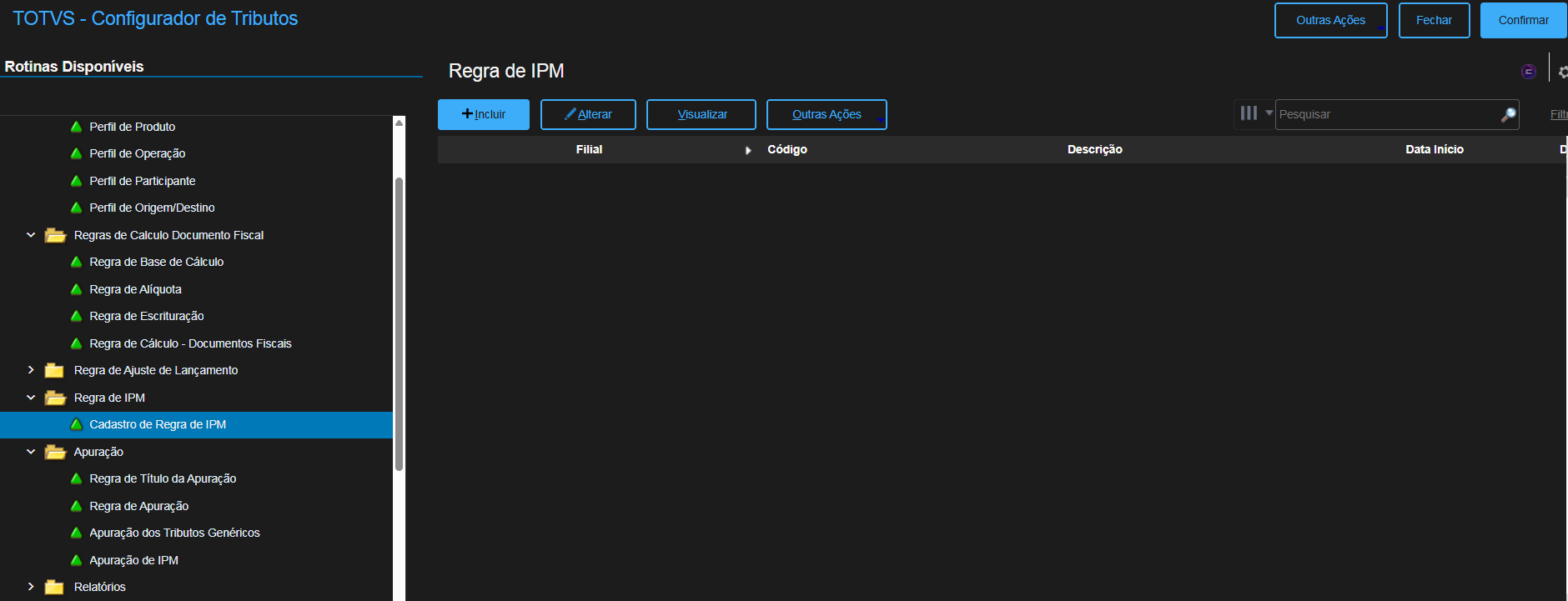Click the purple round icon near Regra de IPM title
Screen dimensions: 1568x601
pyautogui.click(x=1528, y=72)
